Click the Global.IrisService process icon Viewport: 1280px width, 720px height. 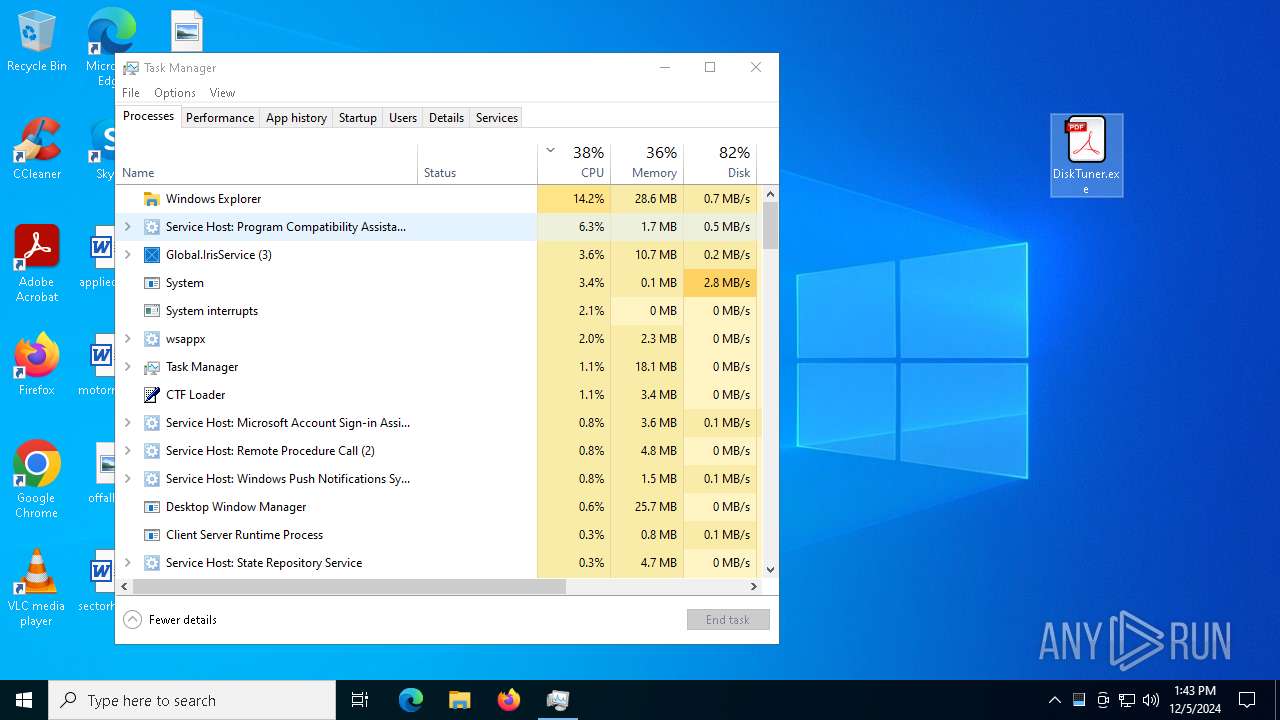point(152,255)
